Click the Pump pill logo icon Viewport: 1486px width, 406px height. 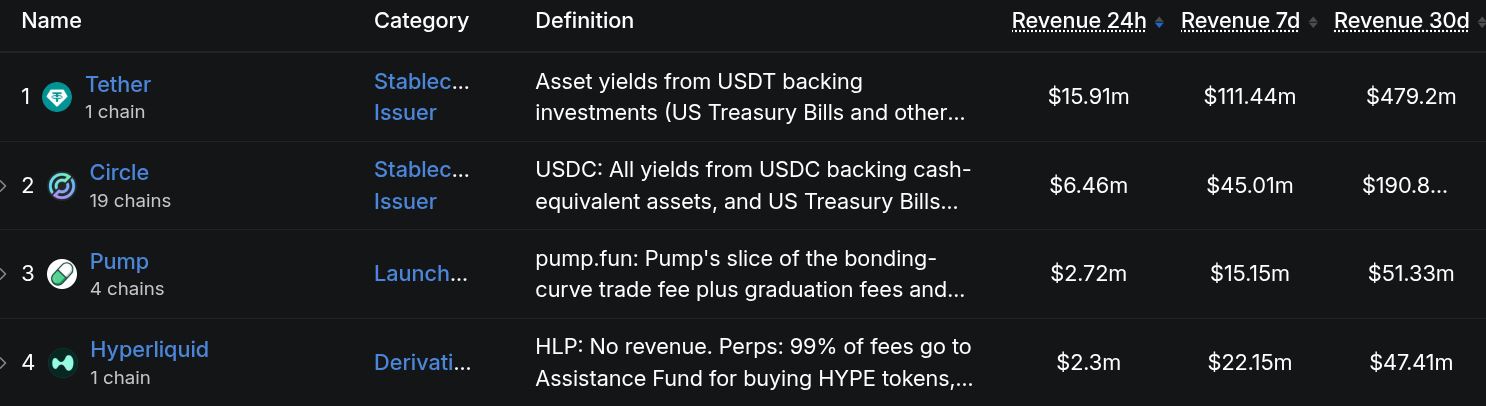(62, 274)
